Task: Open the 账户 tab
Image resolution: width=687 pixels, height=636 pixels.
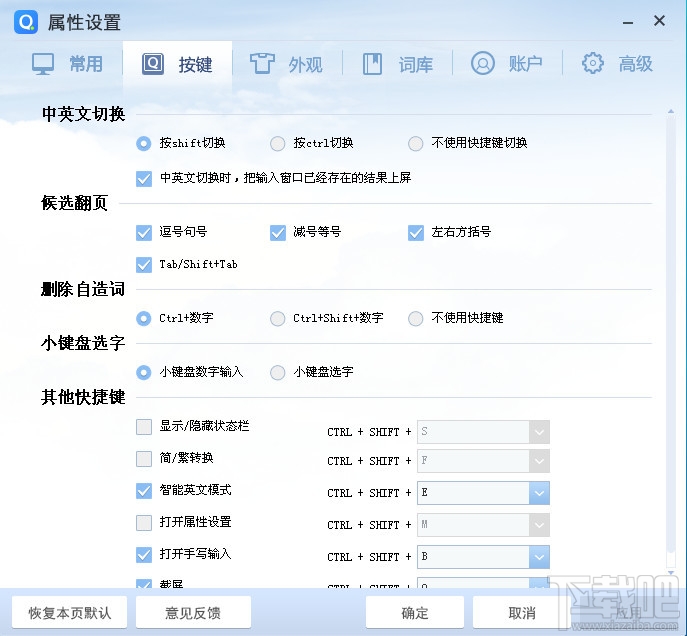Action: click(507, 64)
